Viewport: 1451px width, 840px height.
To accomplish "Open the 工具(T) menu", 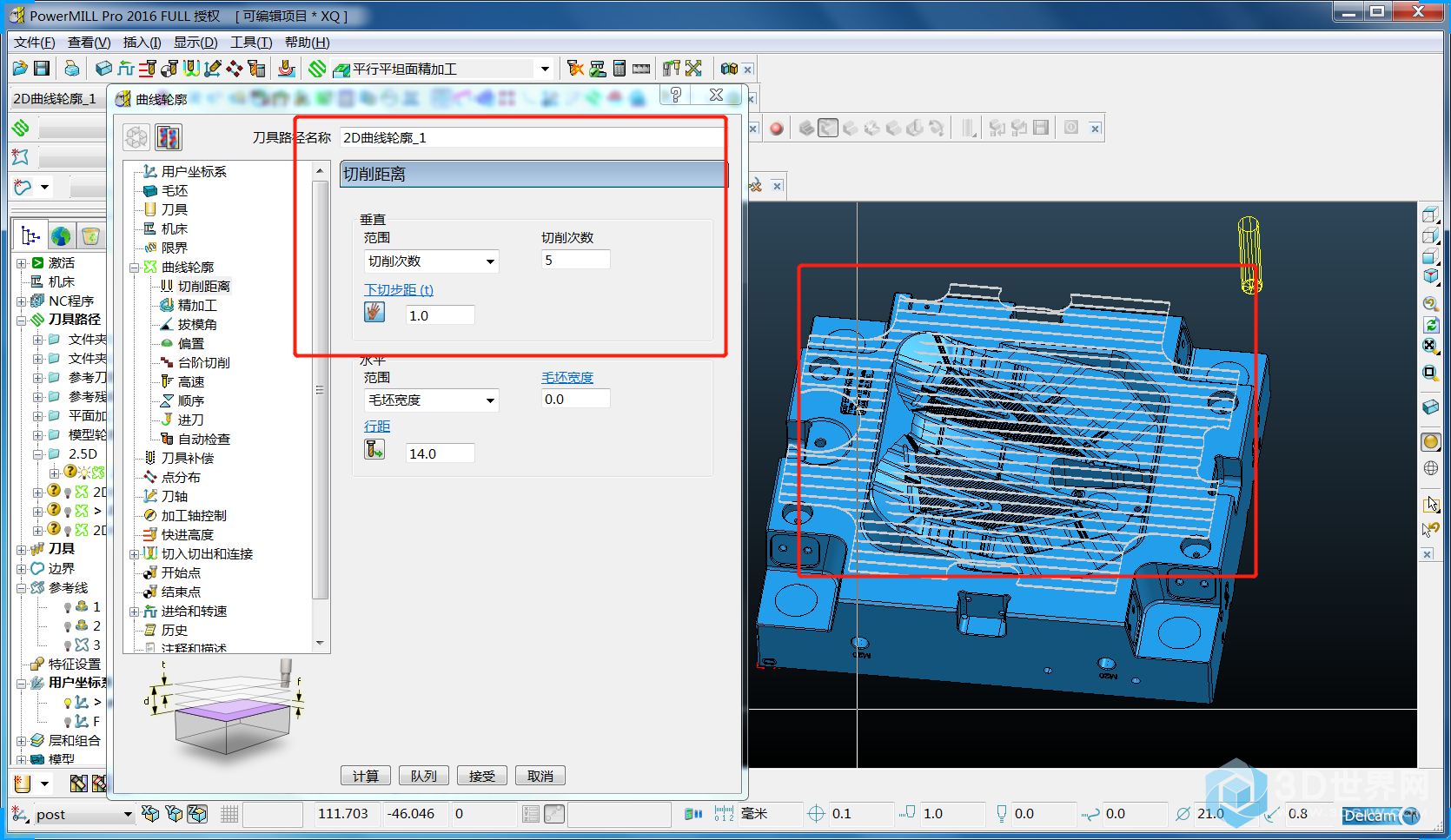I will (x=251, y=43).
